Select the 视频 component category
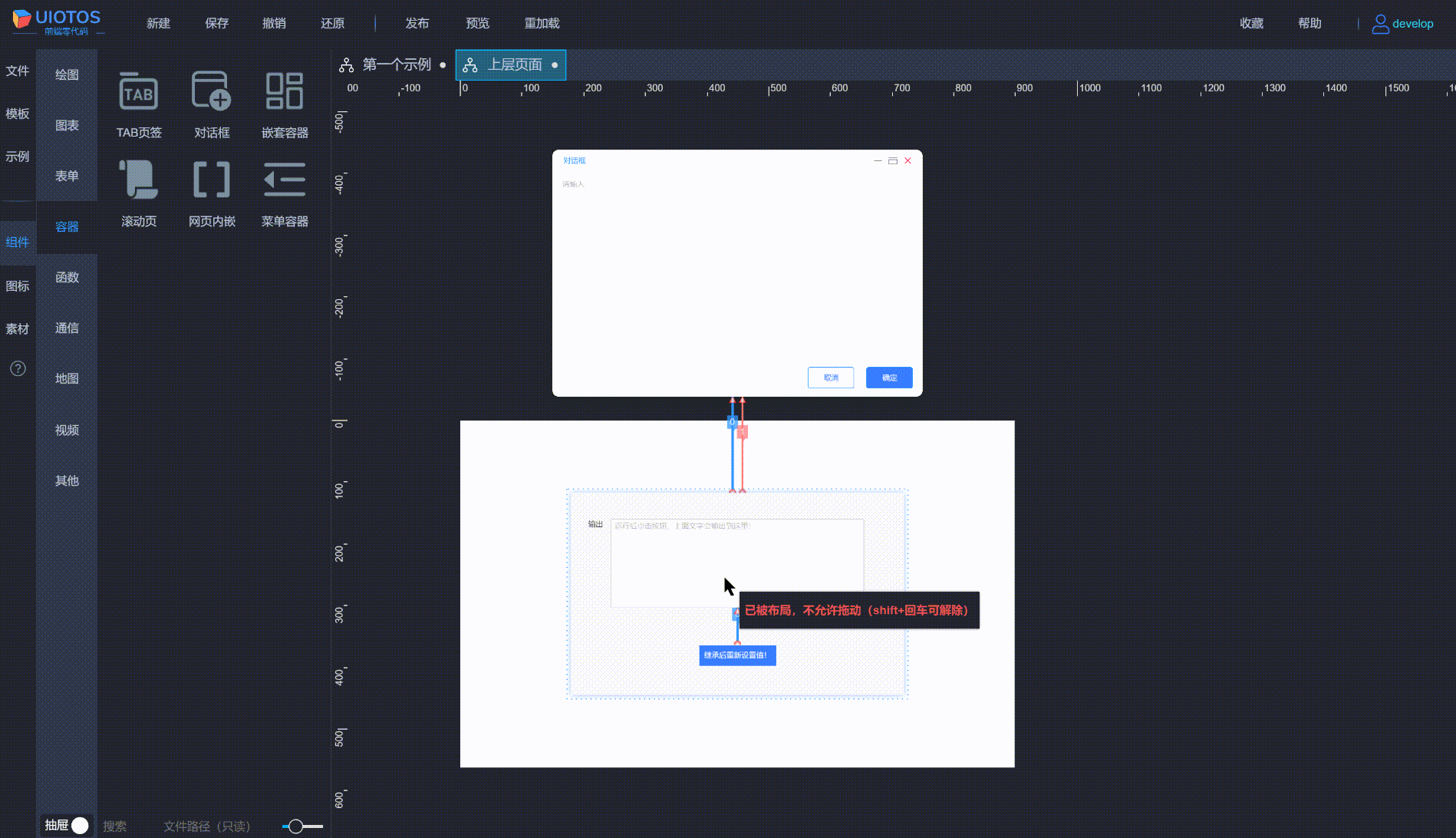This screenshot has width=1456, height=838. 67,431
